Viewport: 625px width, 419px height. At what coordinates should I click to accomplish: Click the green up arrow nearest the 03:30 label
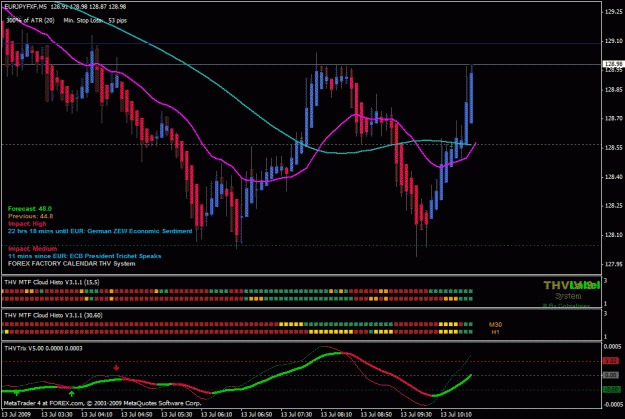point(71,394)
